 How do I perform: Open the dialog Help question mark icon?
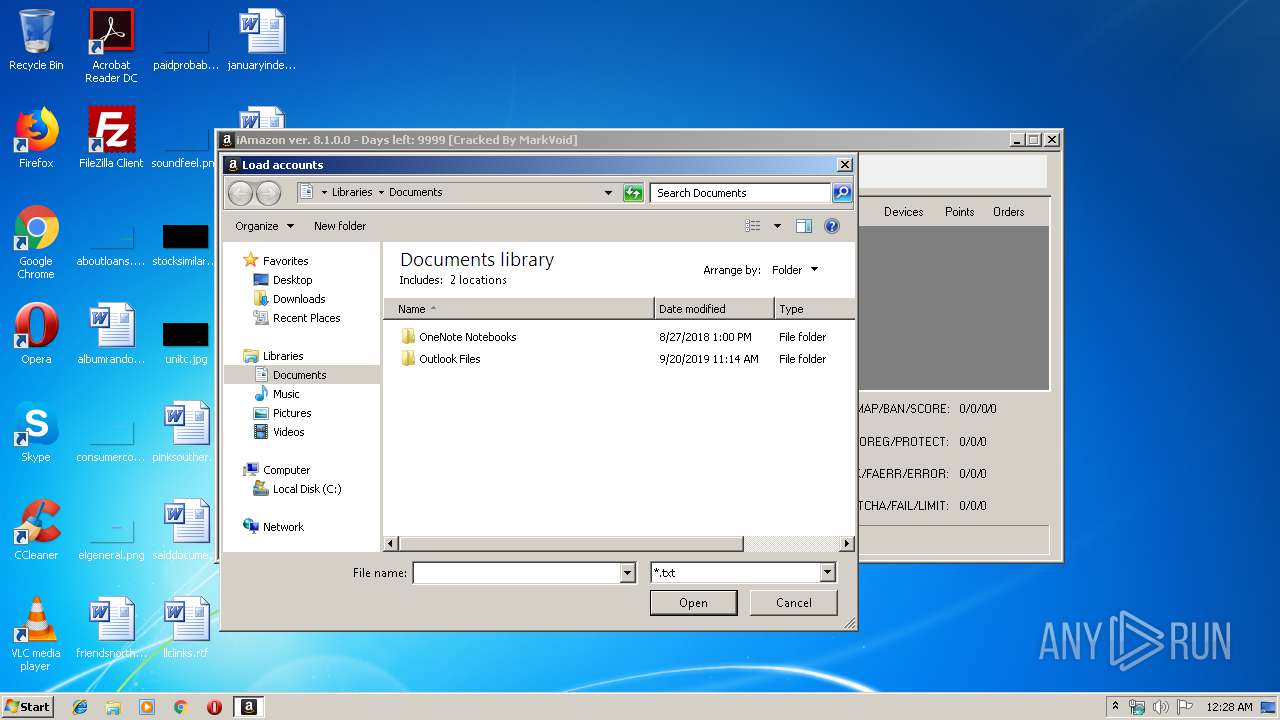832,226
